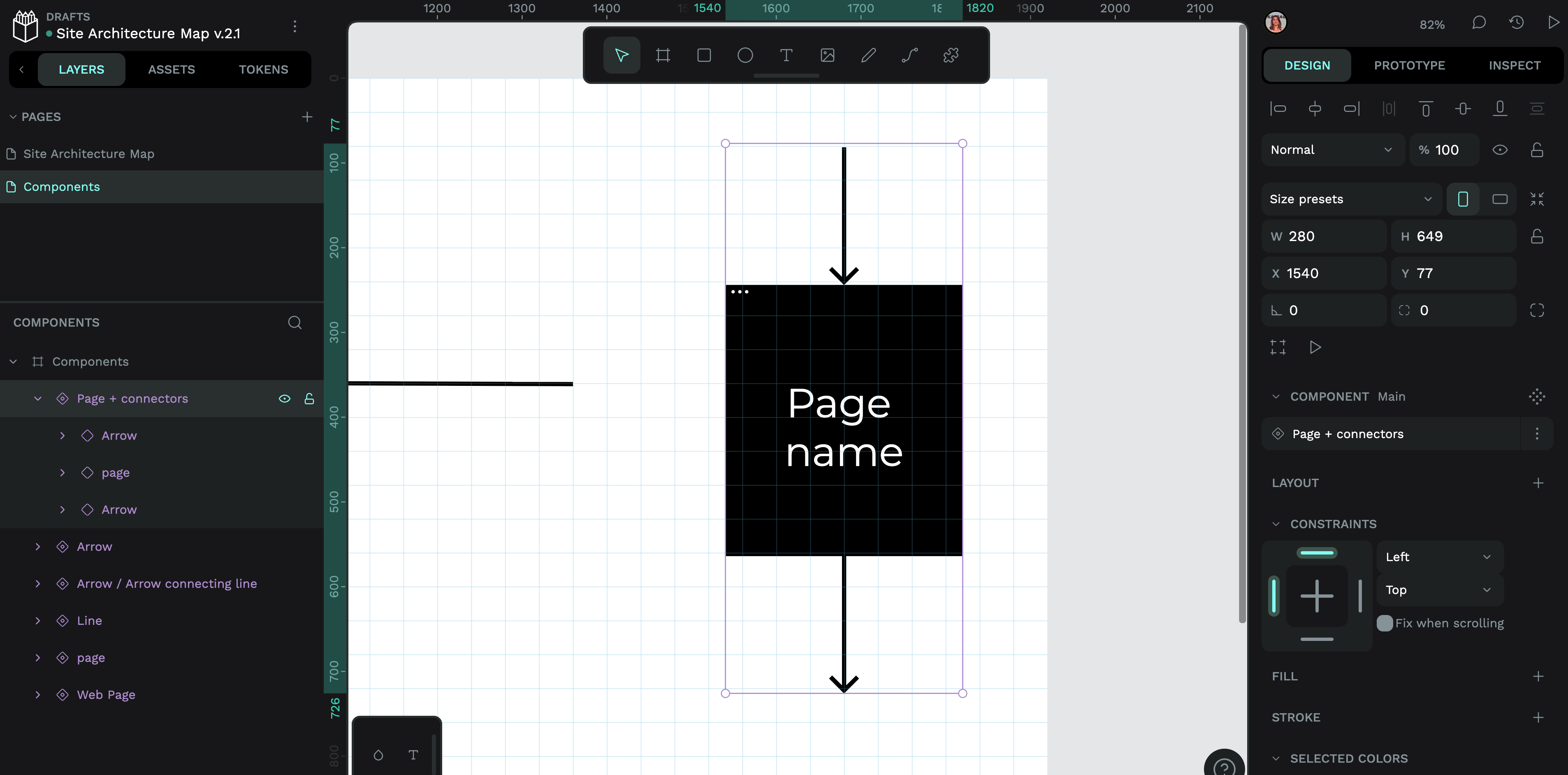Select the Board (frame) tool

[663, 56]
